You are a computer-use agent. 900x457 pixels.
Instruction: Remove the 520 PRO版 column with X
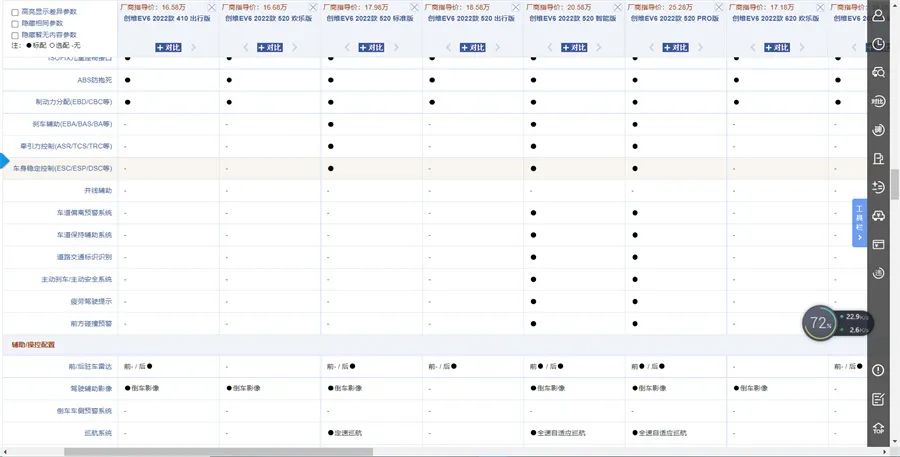tap(717, 7)
